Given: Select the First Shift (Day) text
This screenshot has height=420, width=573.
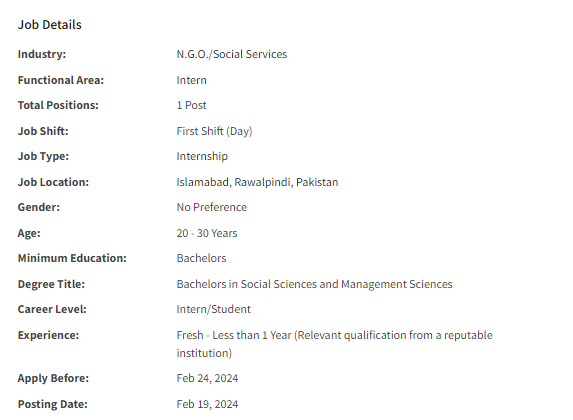Looking at the screenshot, I should [215, 131].
